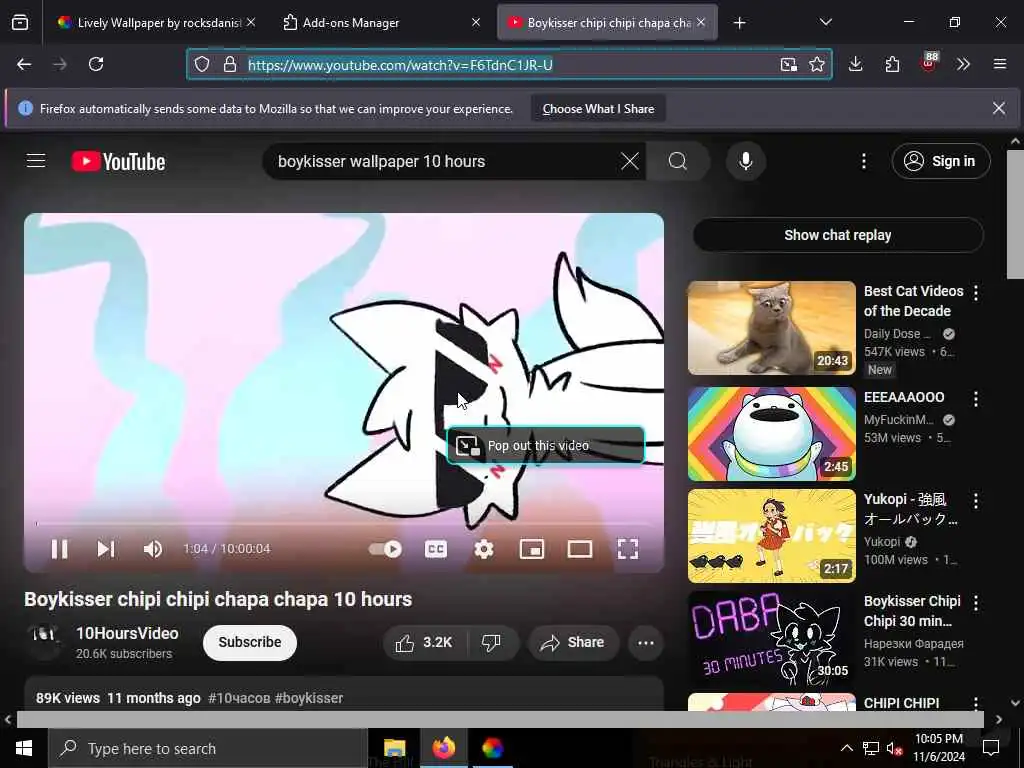
Task: Mute the video volume
Action: (x=152, y=549)
